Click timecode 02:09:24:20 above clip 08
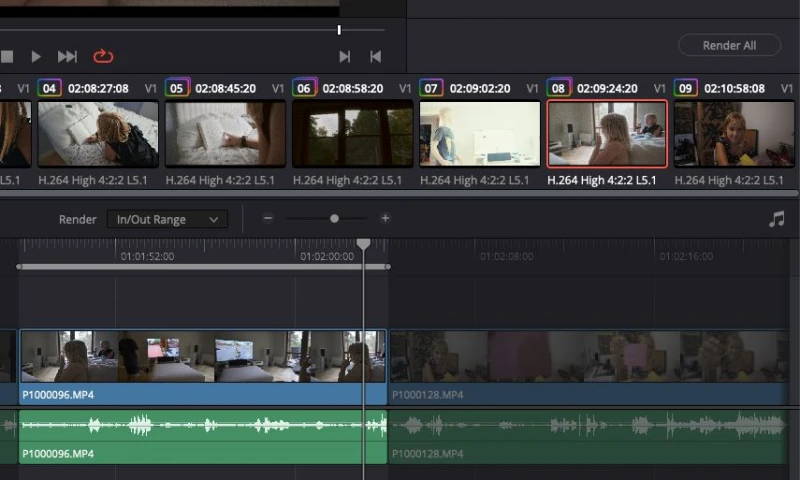Viewport: 800px width, 480px height. 607,89
